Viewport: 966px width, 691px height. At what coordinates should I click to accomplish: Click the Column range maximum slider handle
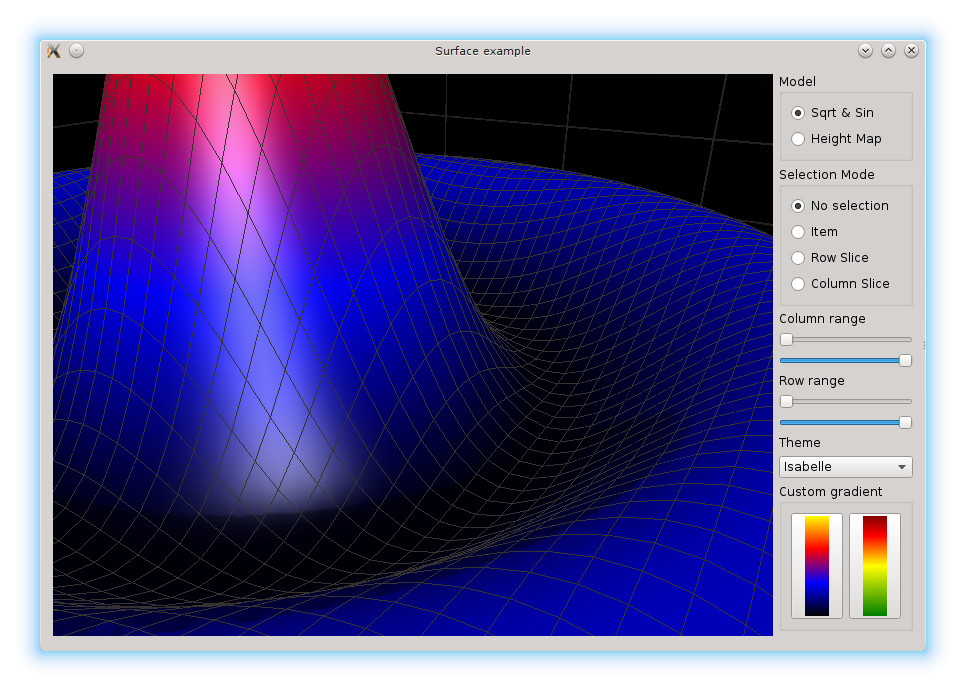pyautogui.click(x=905, y=360)
